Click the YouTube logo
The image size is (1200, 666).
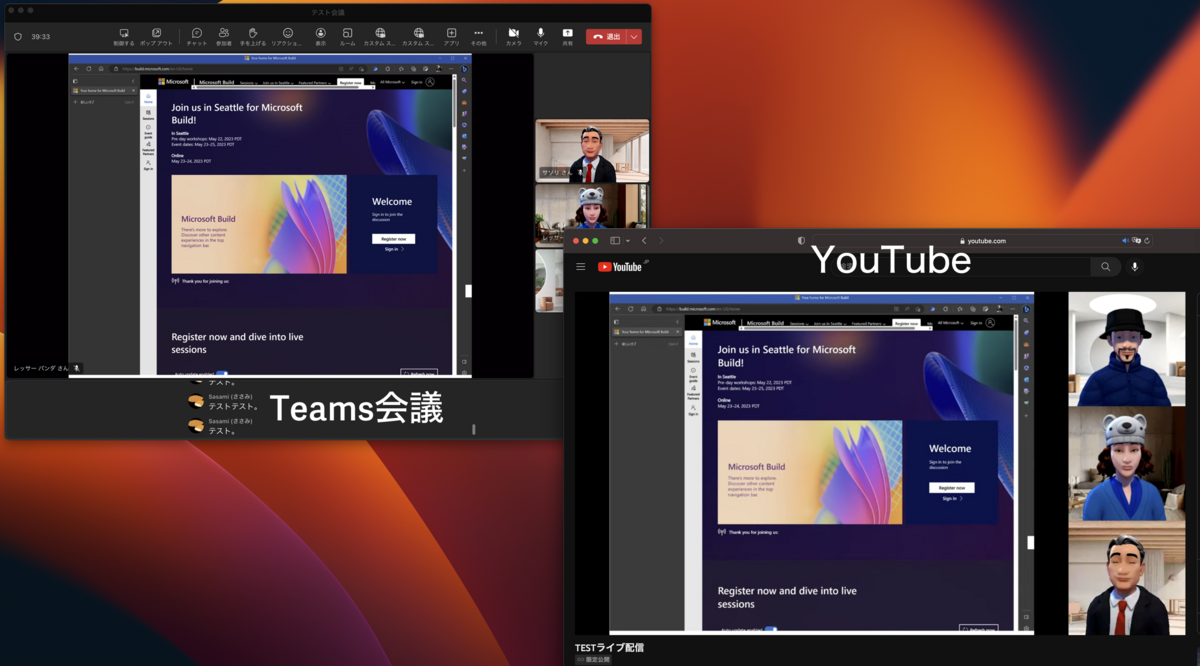[620, 267]
